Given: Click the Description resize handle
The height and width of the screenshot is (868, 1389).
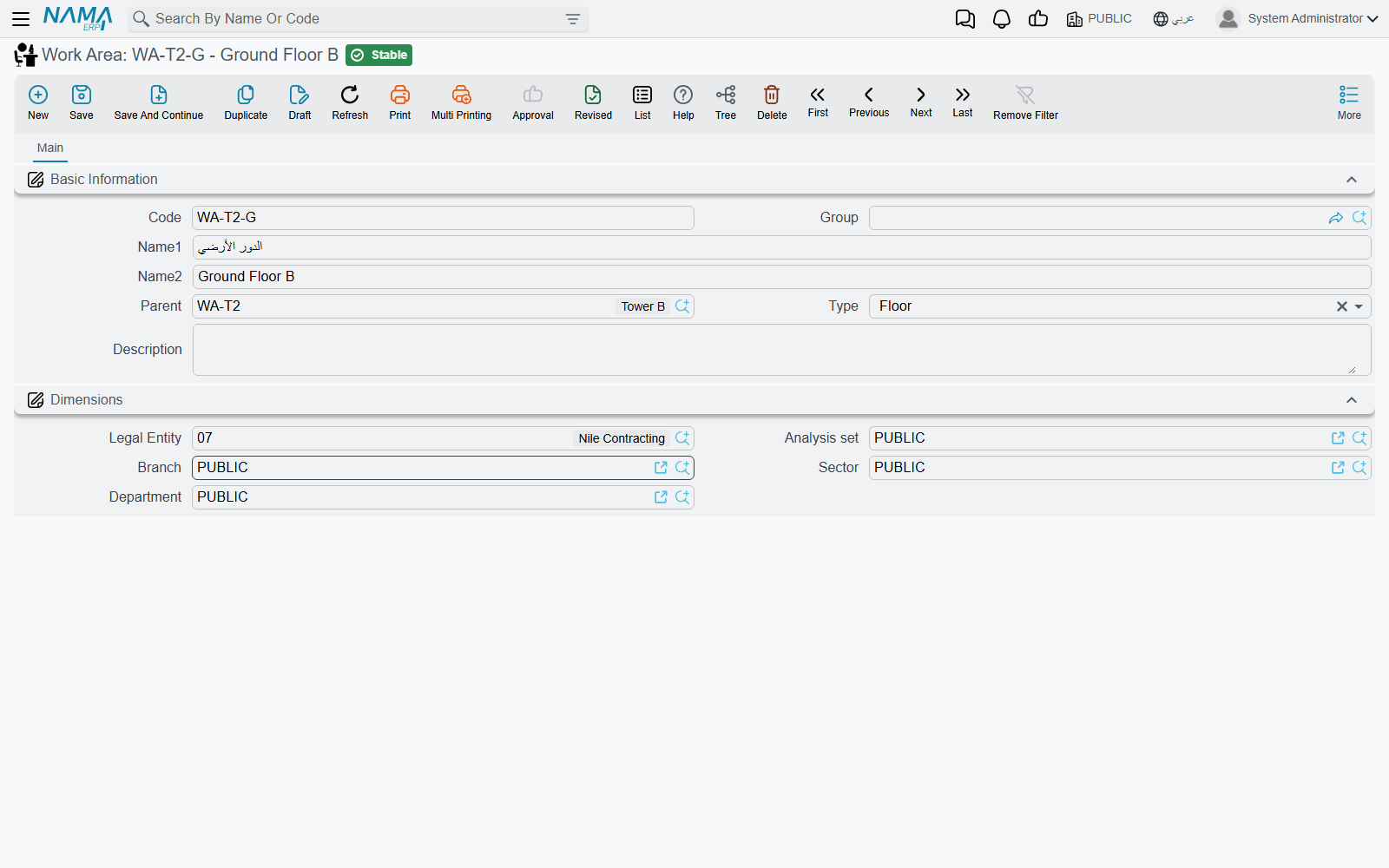Looking at the screenshot, I should (x=1352, y=370).
